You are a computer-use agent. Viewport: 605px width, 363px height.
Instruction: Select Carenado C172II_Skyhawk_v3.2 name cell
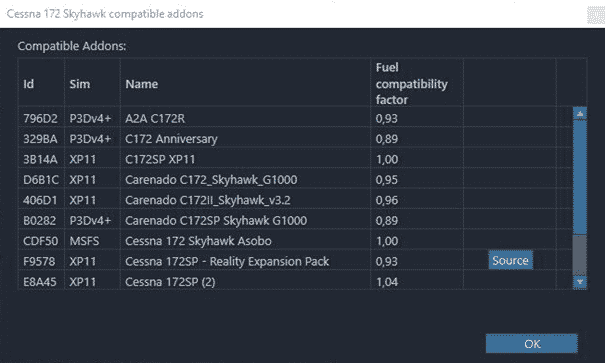point(208,200)
